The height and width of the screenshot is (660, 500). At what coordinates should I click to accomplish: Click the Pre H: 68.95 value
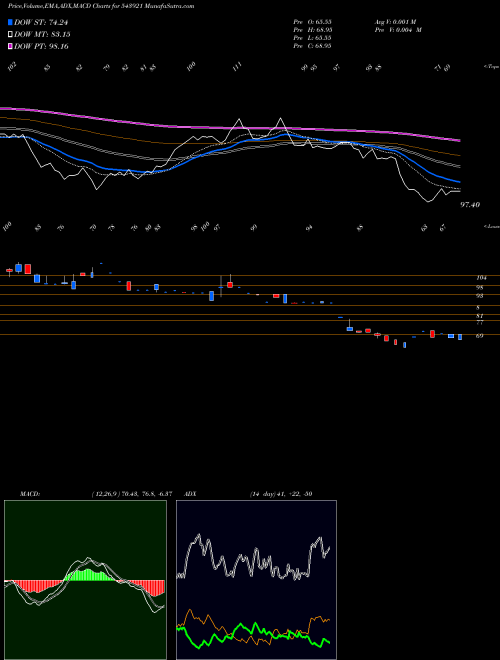pos(312,30)
